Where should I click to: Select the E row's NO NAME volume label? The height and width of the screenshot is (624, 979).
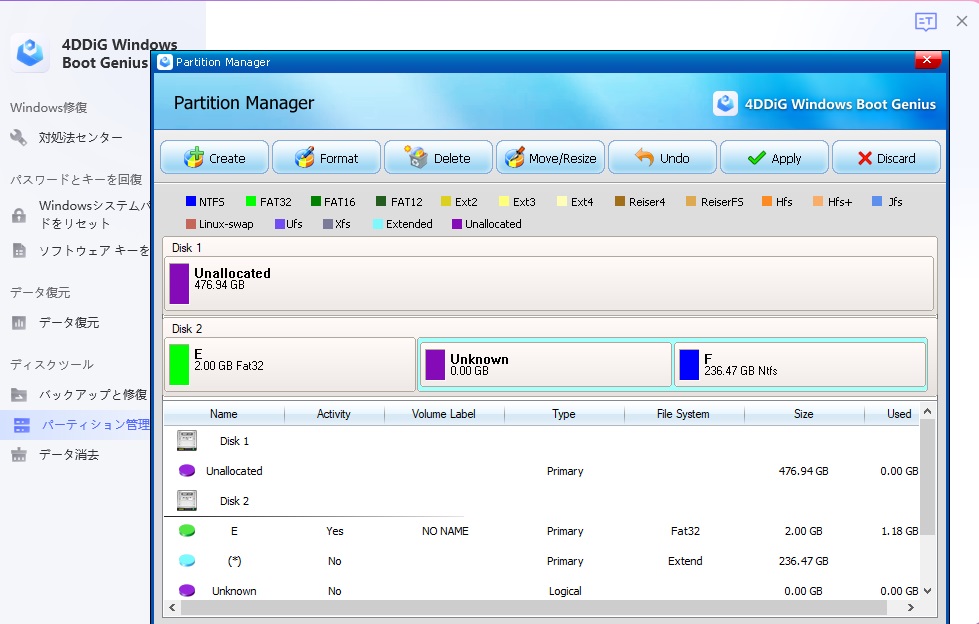coord(445,531)
